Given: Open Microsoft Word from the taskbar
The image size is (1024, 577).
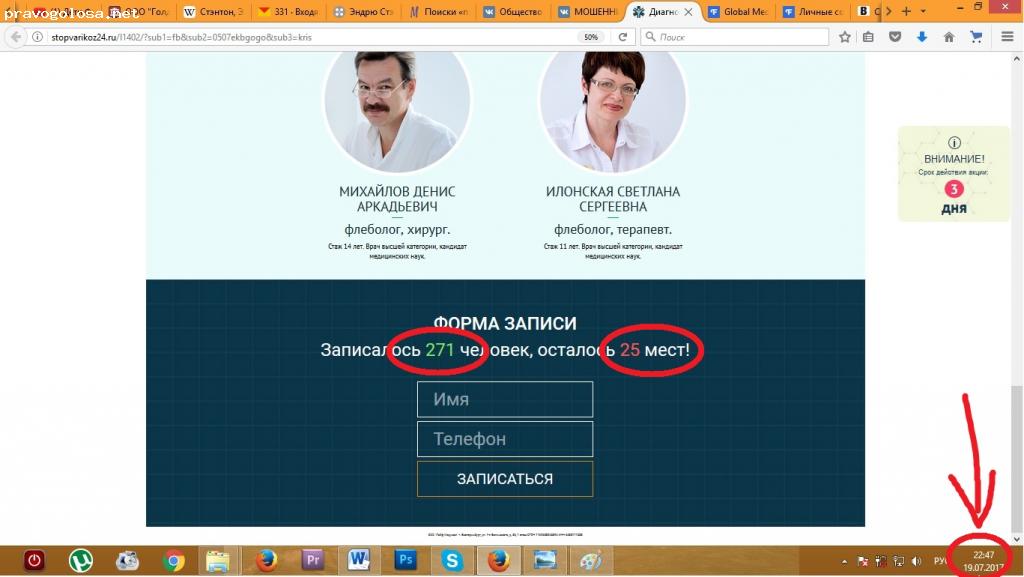Looking at the screenshot, I should [358, 561].
